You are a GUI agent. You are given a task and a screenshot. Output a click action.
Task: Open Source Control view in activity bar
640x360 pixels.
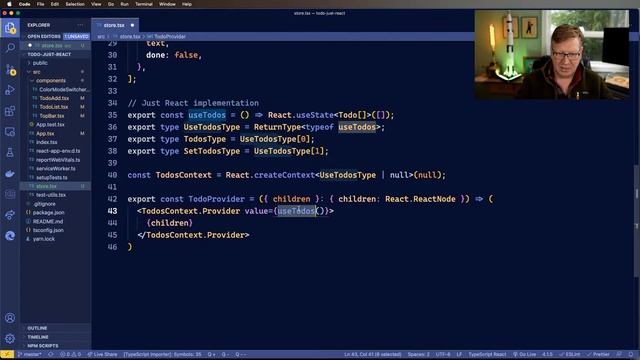[x=10, y=69]
